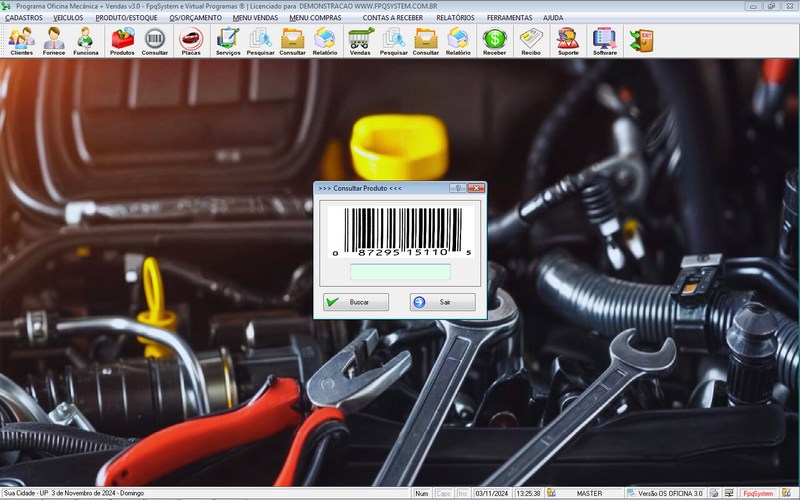The width and height of the screenshot is (800, 500).
Task: Open the MENU COMPRAS menu
Action: pyautogui.click(x=315, y=17)
